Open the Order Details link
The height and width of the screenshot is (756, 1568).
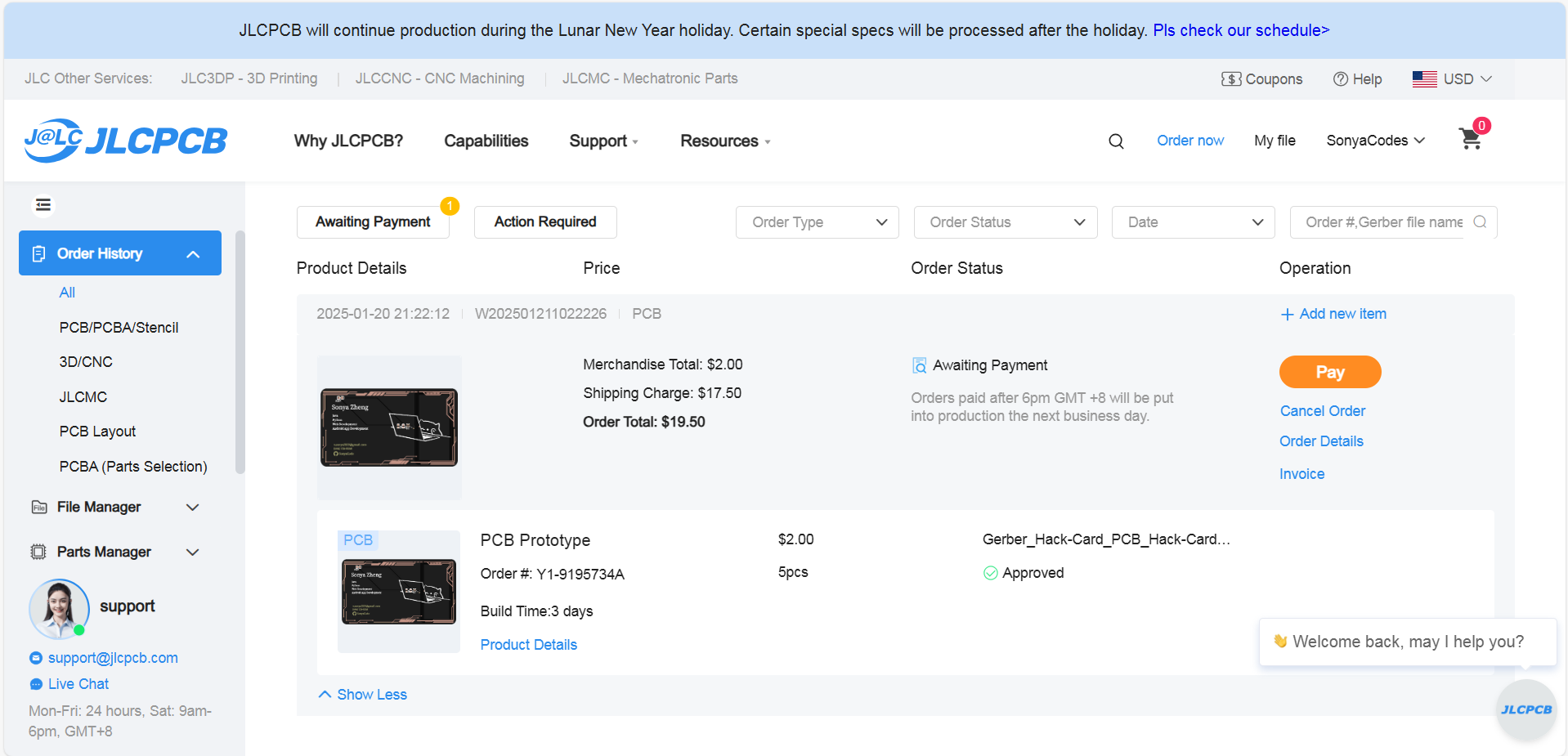tap(1321, 441)
